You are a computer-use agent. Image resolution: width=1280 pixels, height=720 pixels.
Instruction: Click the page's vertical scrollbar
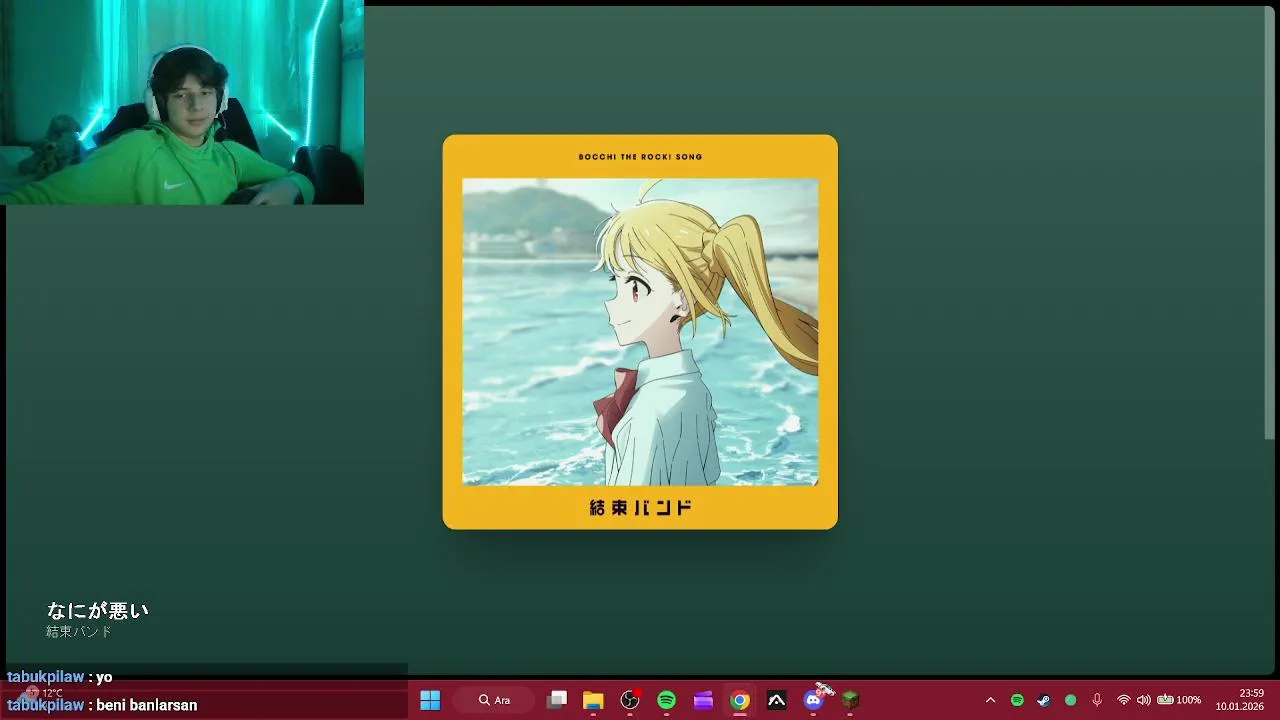pyautogui.click(x=1270, y=225)
